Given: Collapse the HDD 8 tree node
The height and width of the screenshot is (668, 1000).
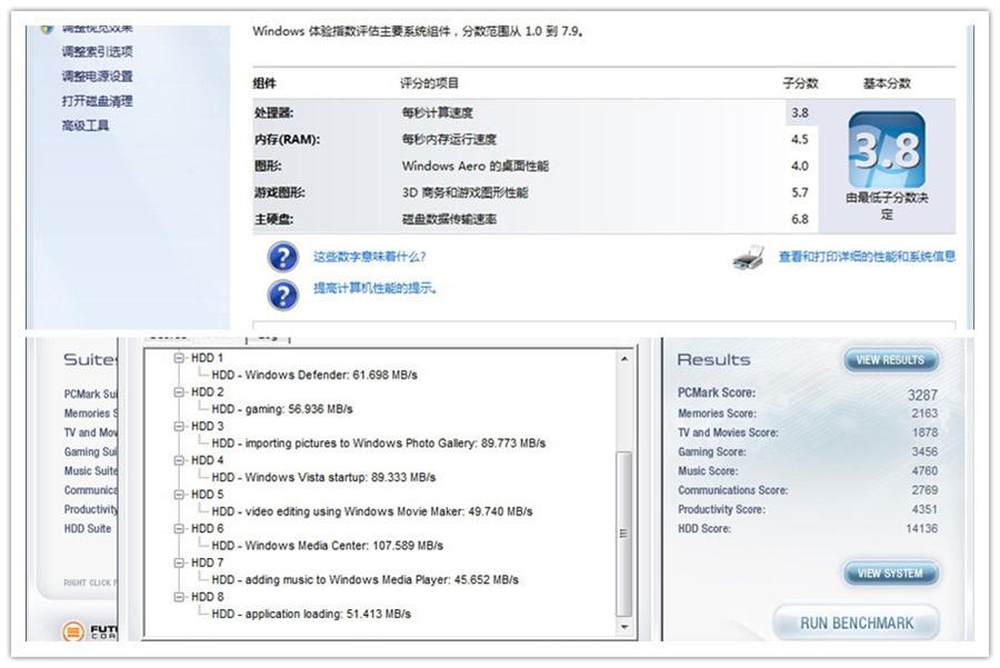Looking at the screenshot, I should point(179,597).
